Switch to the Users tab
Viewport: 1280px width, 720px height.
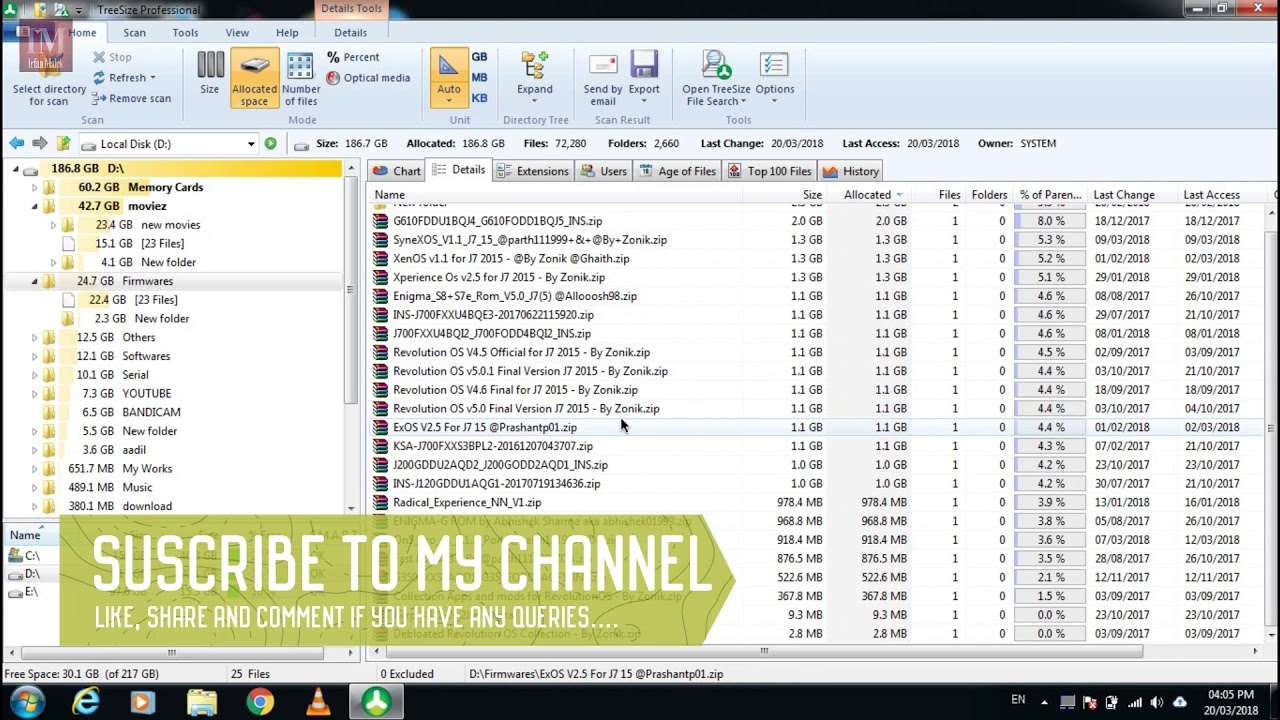(x=604, y=171)
